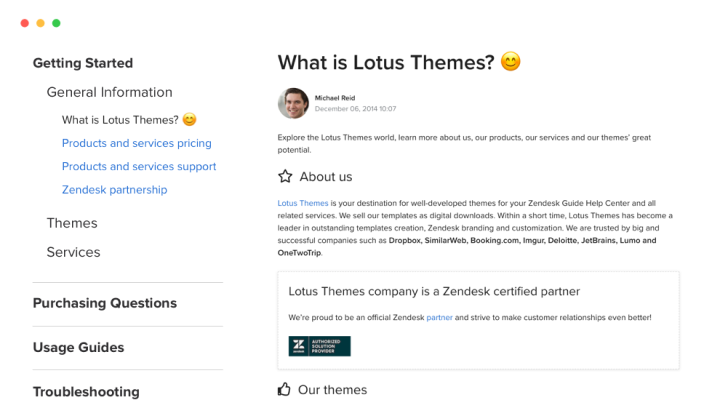Click the yellow minimize window button
Viewport: 720px width, 400px height.
[40, 23]
